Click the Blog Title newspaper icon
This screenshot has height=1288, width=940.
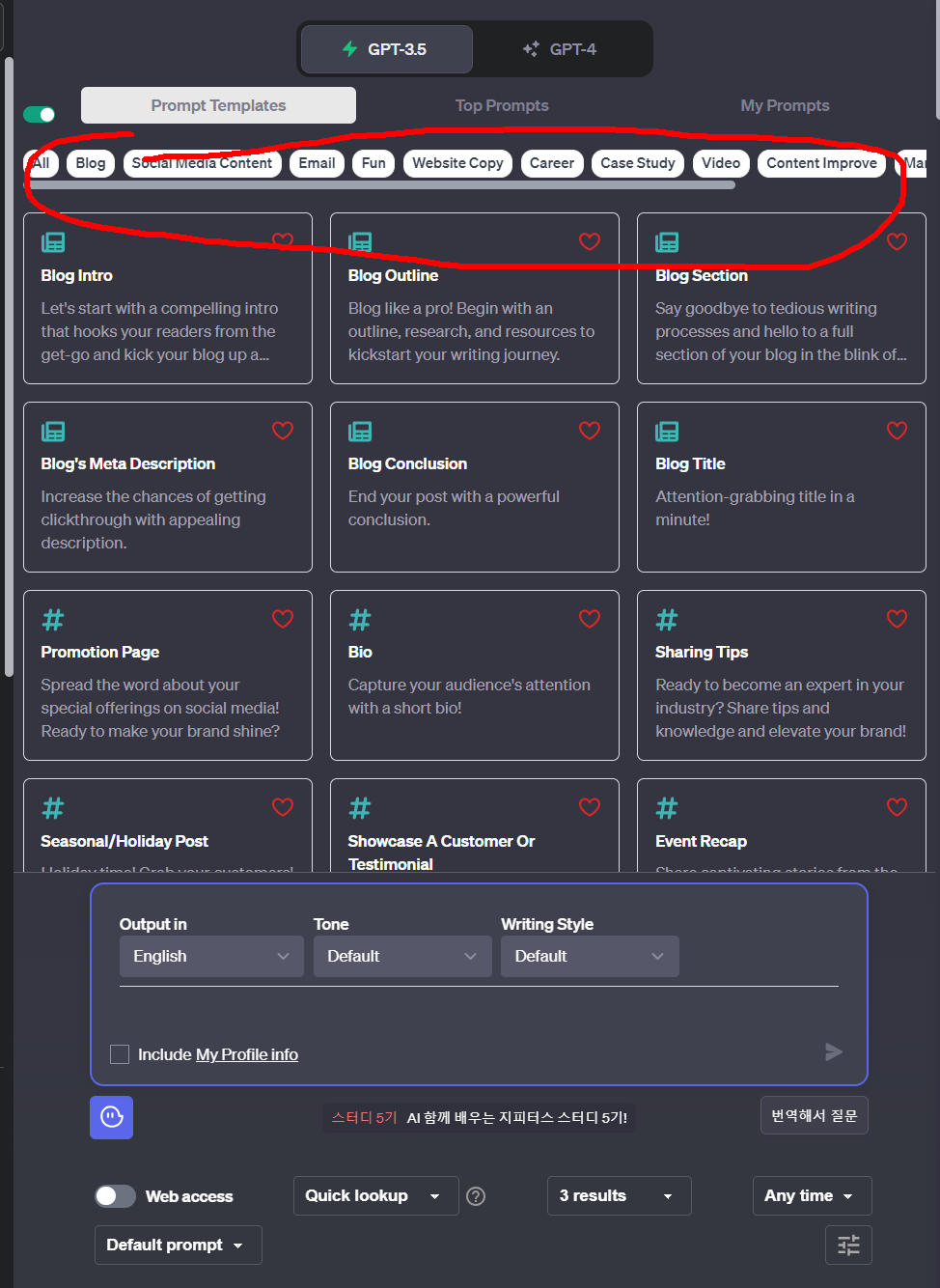coord(667,432)
